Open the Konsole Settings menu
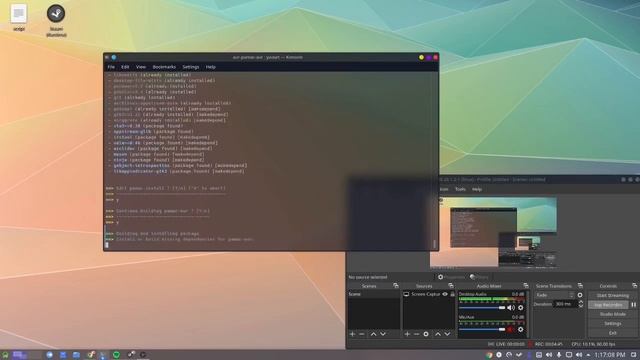This screenshot has height=360, width=640. click(x=191, y=67)
